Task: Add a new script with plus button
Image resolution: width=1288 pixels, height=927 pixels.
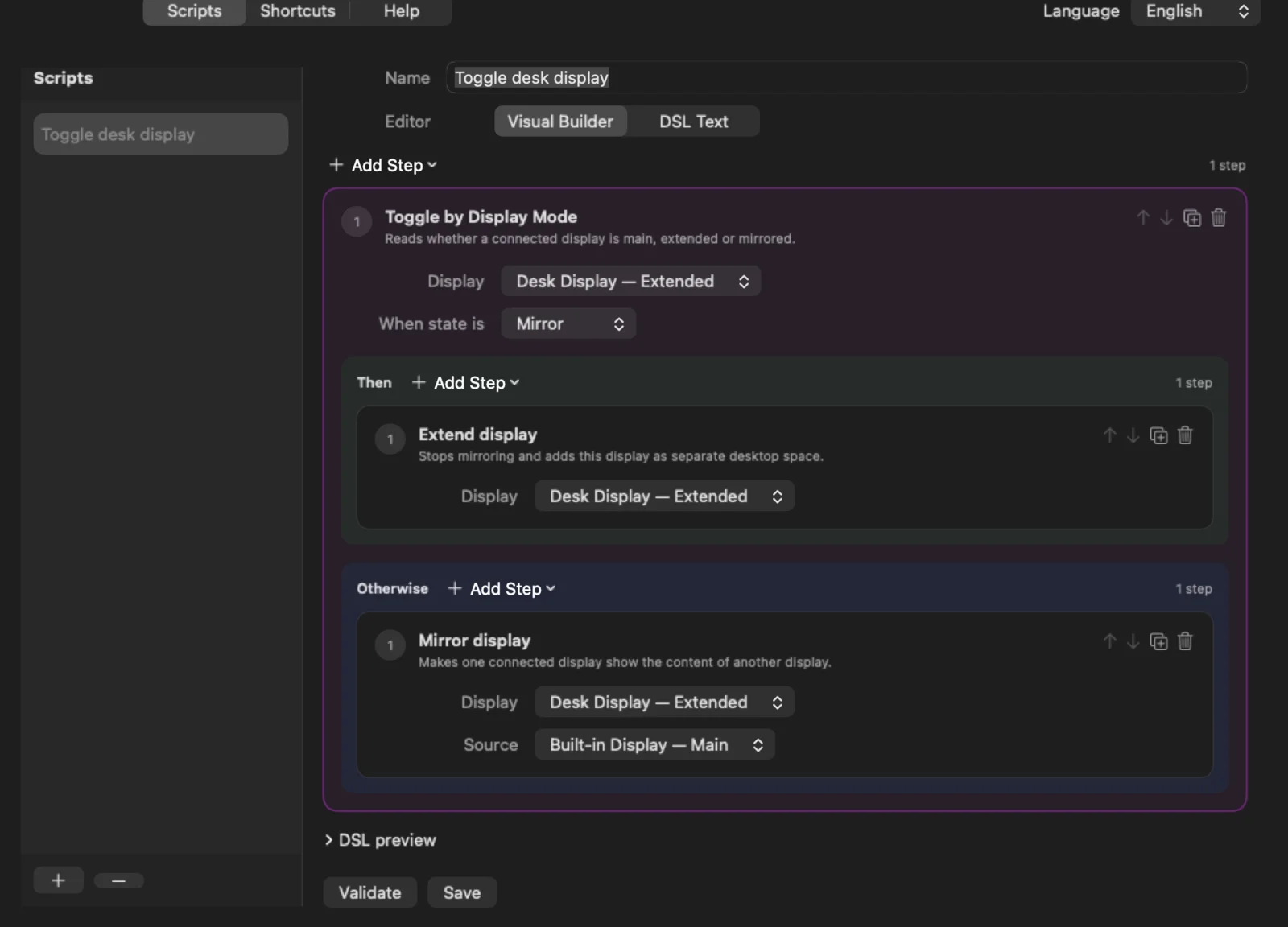Action: coord(58,880)
